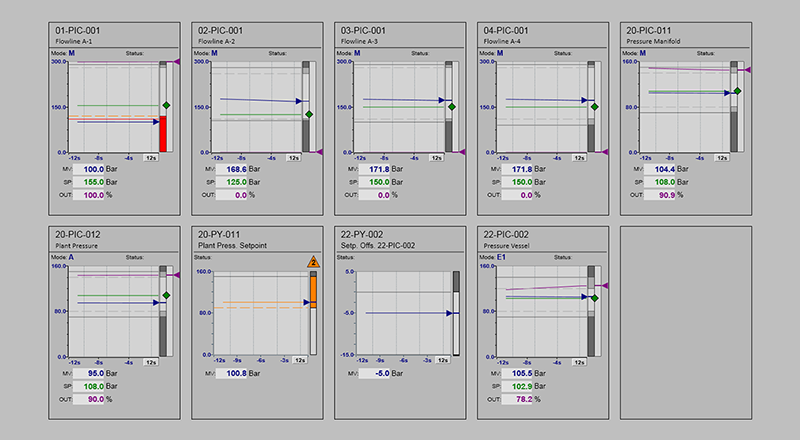Click blue MV arrow on 04-PIC-001 trend
Image resolution: width=800 pixels, height=440 pixels.
(585, 100)
